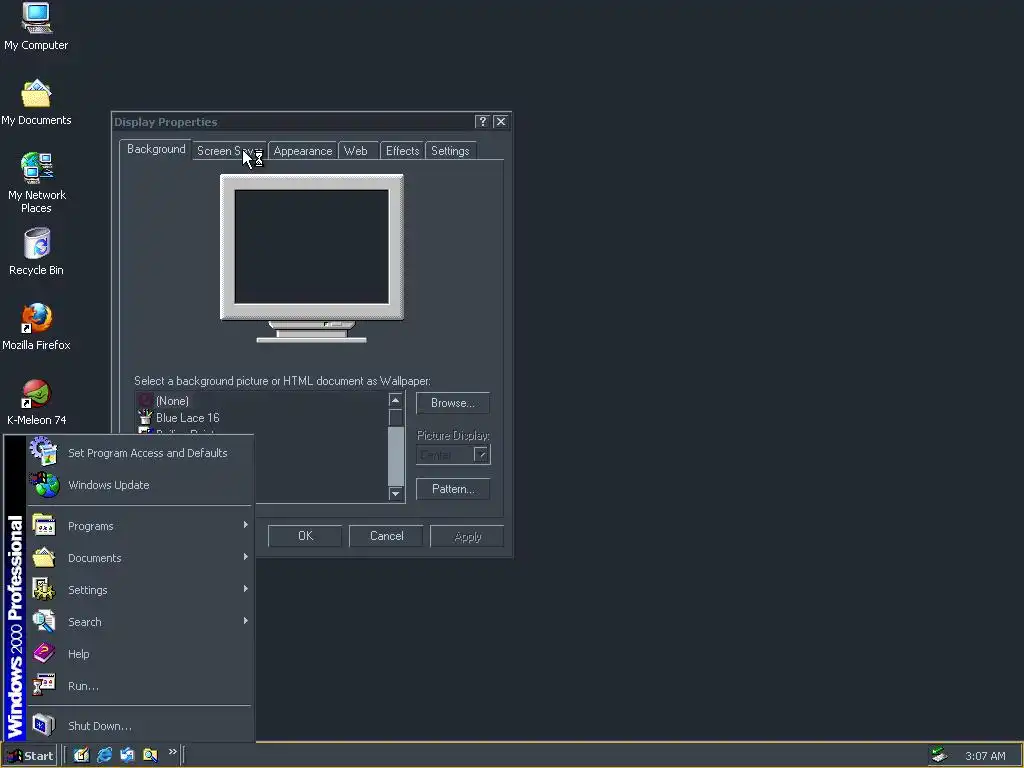Expand Search submenu in Start menu
Viewport: 1024px width, 768px height.
[x=139, y=622]
